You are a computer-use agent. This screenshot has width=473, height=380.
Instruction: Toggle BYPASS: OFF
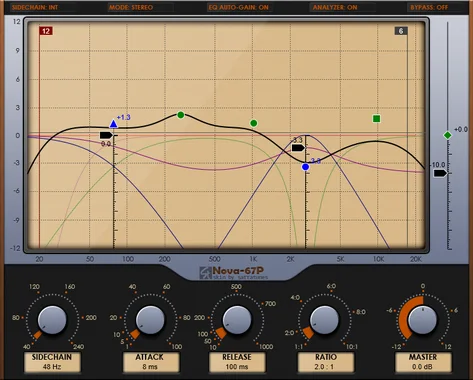429,7
